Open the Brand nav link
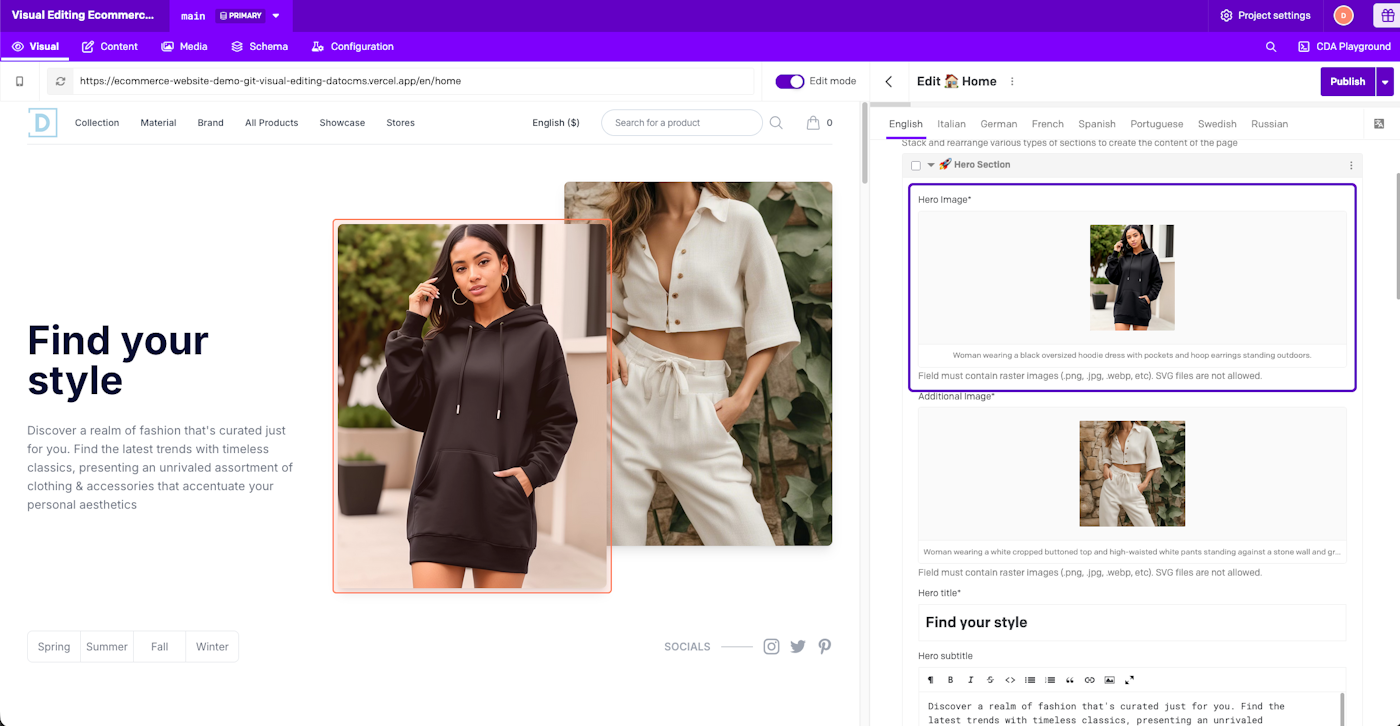 pos(210,123)
